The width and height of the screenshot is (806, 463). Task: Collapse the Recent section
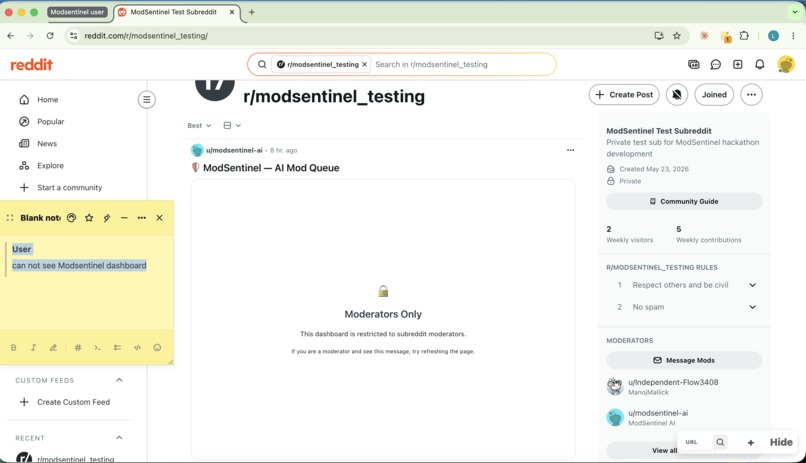[x=119, y=437]
